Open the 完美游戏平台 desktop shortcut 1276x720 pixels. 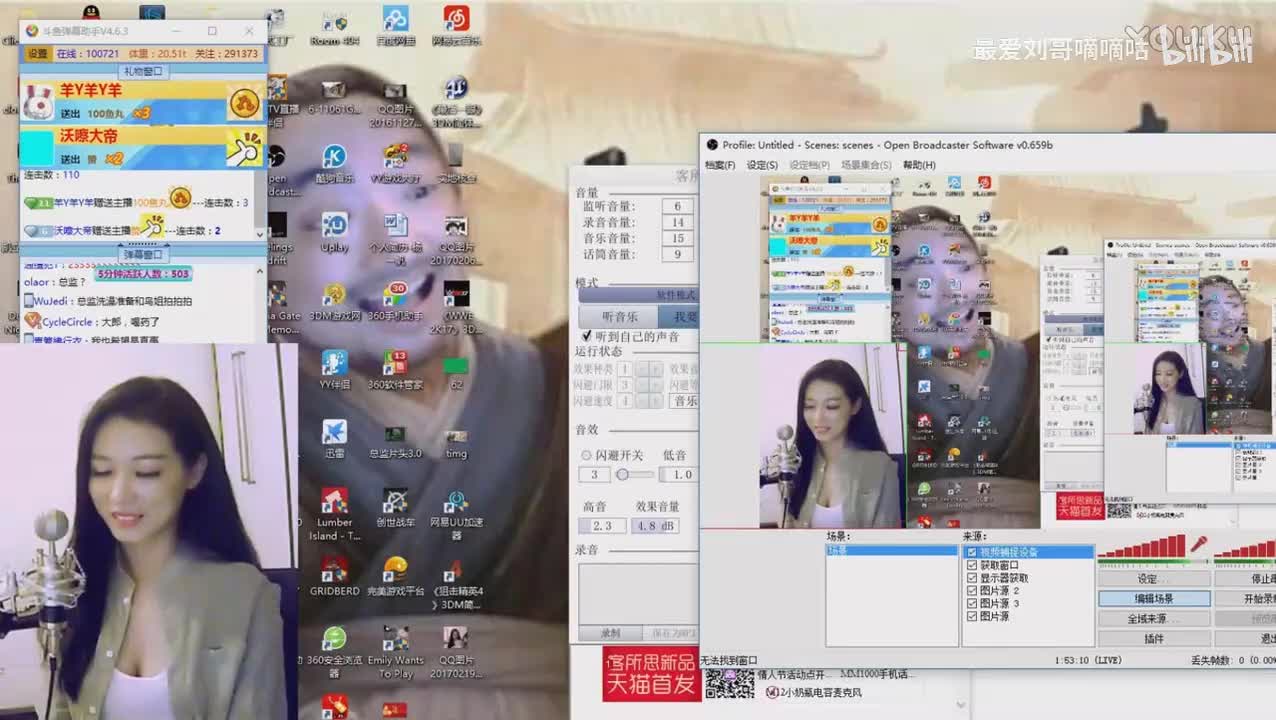coord(396,577)
